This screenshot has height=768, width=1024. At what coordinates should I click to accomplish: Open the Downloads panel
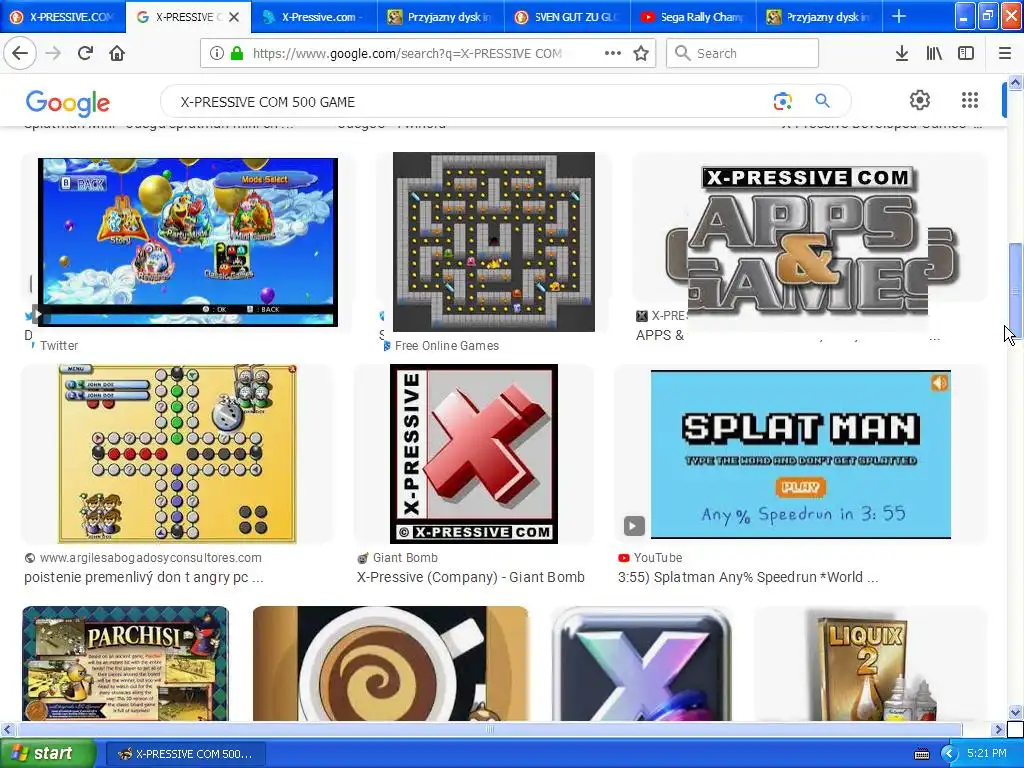pyautogui.click(x=902, y=54)
